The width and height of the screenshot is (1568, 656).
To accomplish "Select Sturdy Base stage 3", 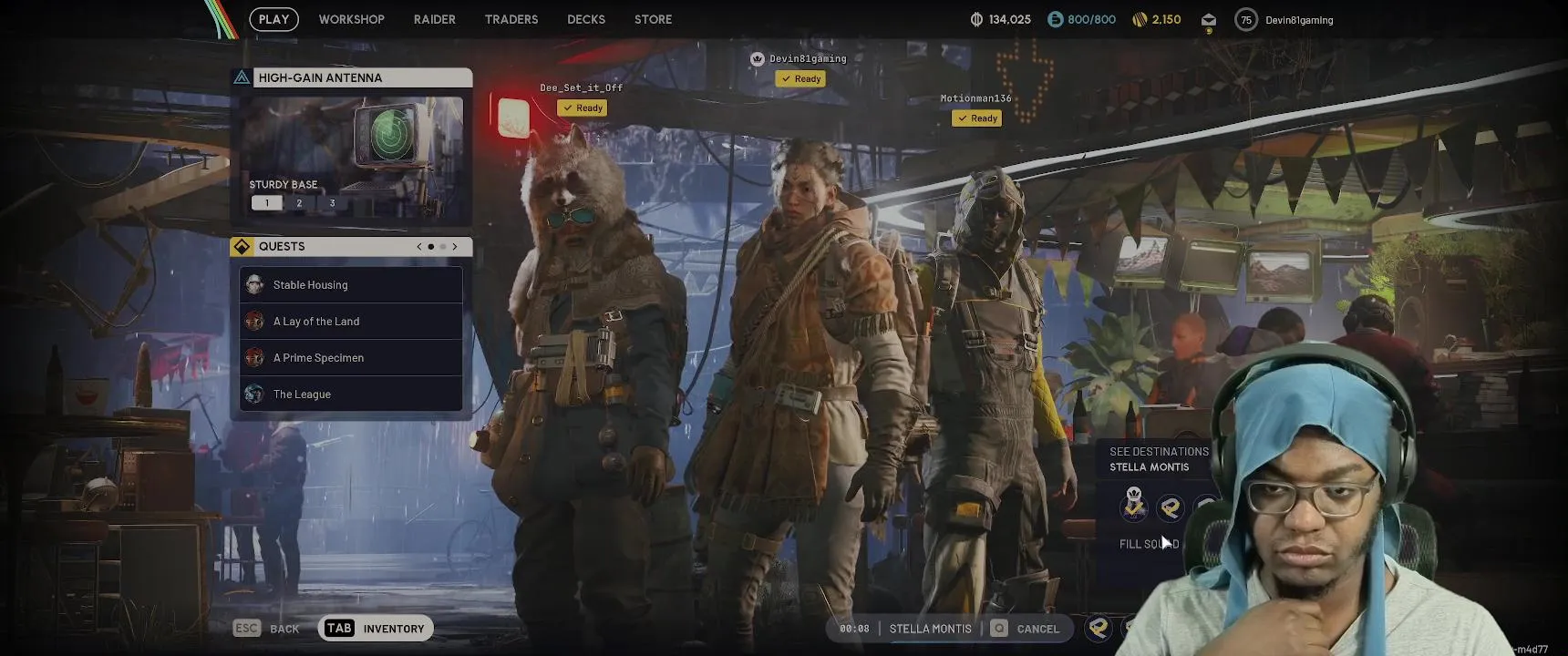I will click(332, 203).
